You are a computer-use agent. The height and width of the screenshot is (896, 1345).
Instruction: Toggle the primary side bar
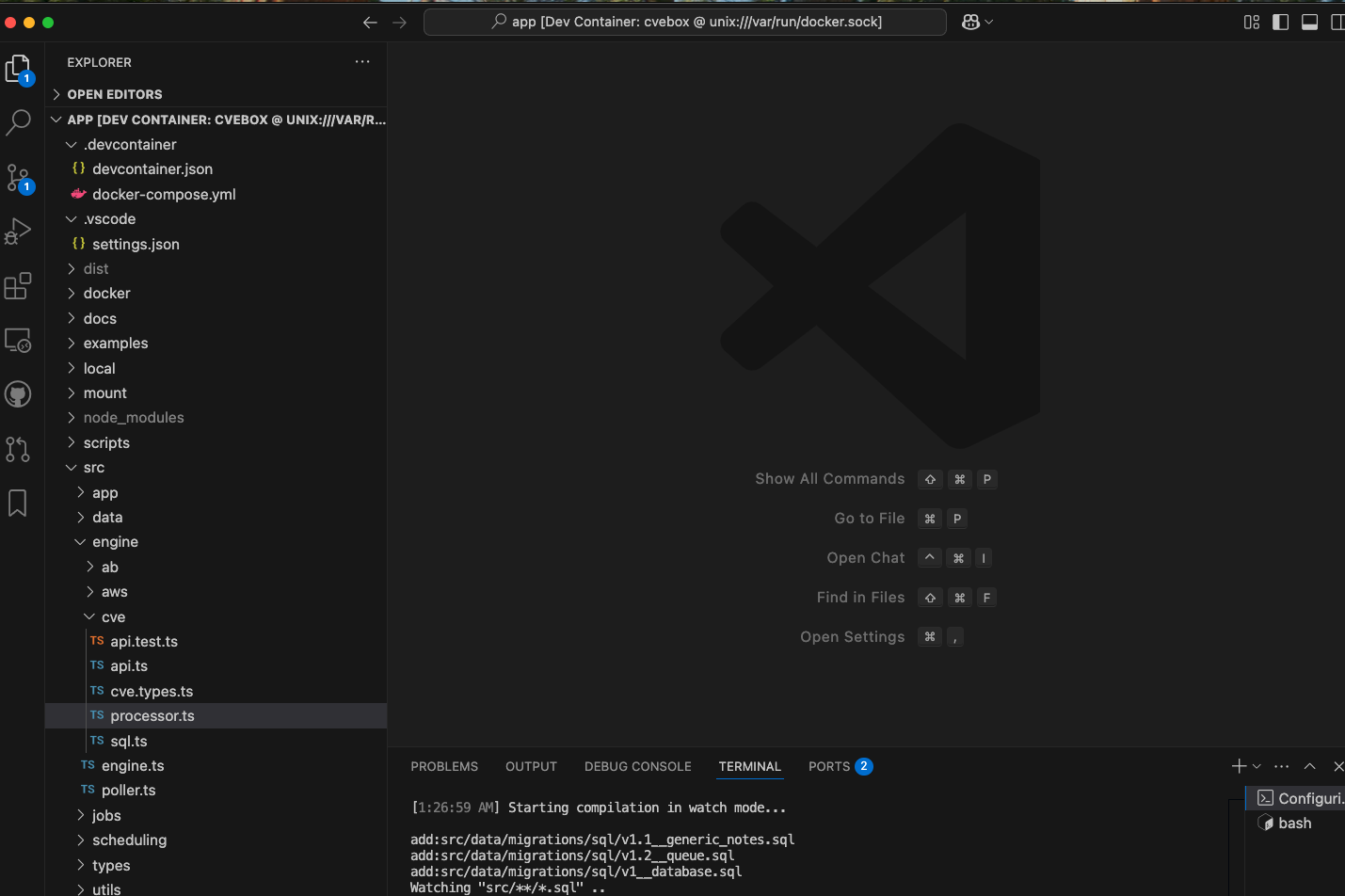[1280, 22]
